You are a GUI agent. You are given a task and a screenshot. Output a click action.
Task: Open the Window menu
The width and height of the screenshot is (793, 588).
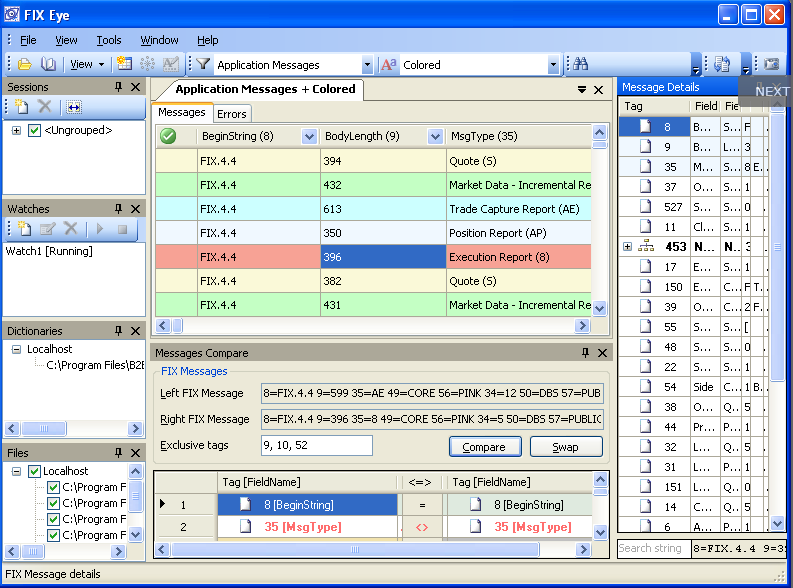point(159,40)
